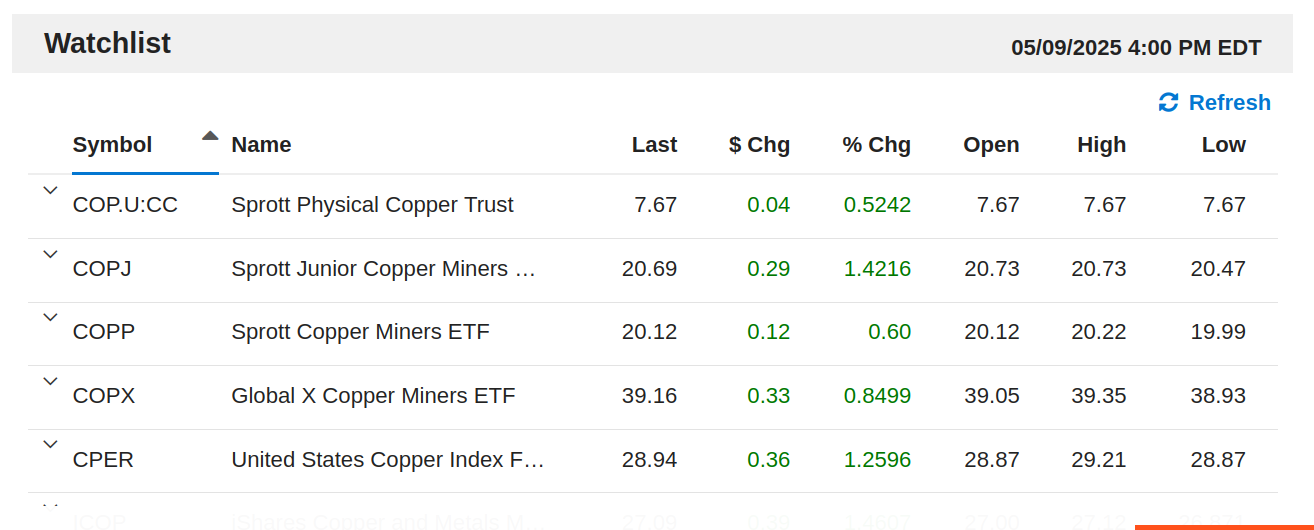Expand the COPP row chevron
The width and height of the screenshot is (1314, 530).
pyautogui.click(x=50, y=317)
